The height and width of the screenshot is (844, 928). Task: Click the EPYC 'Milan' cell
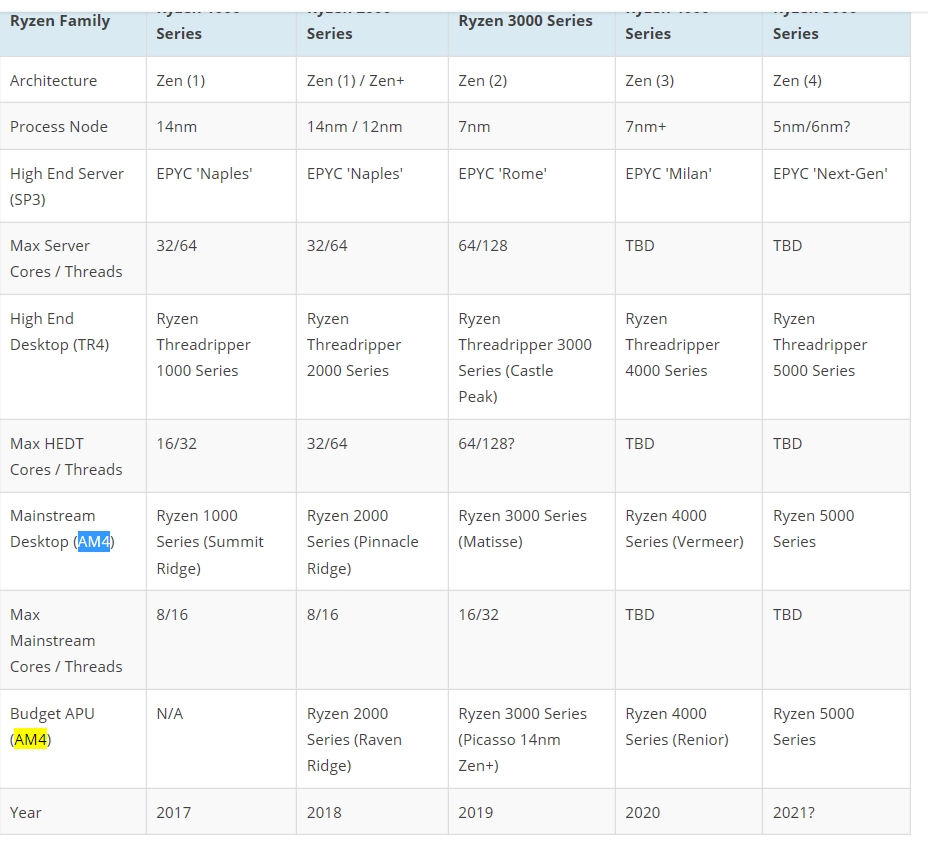668,174
